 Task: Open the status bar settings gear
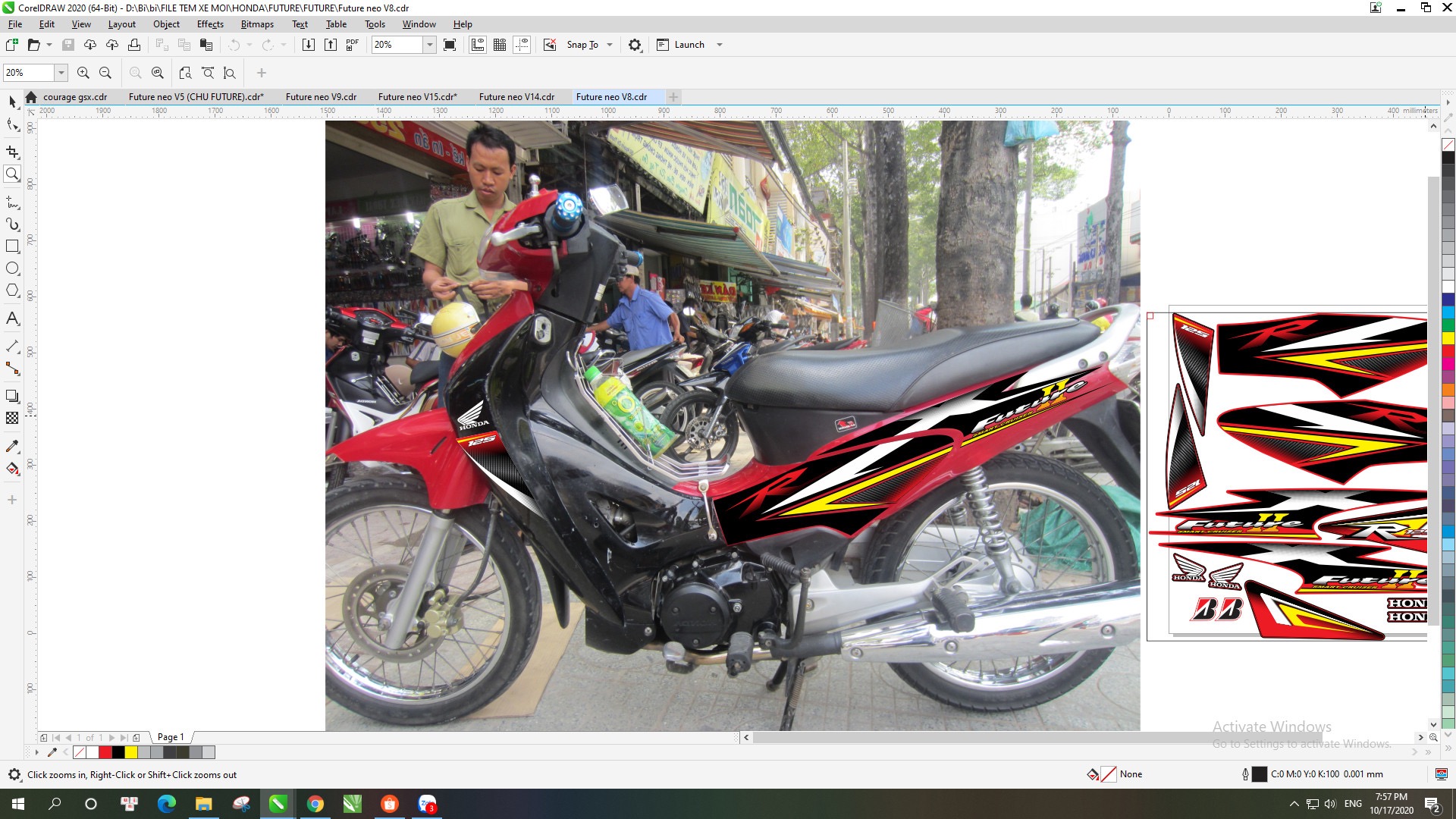click(x=14, y=774)
